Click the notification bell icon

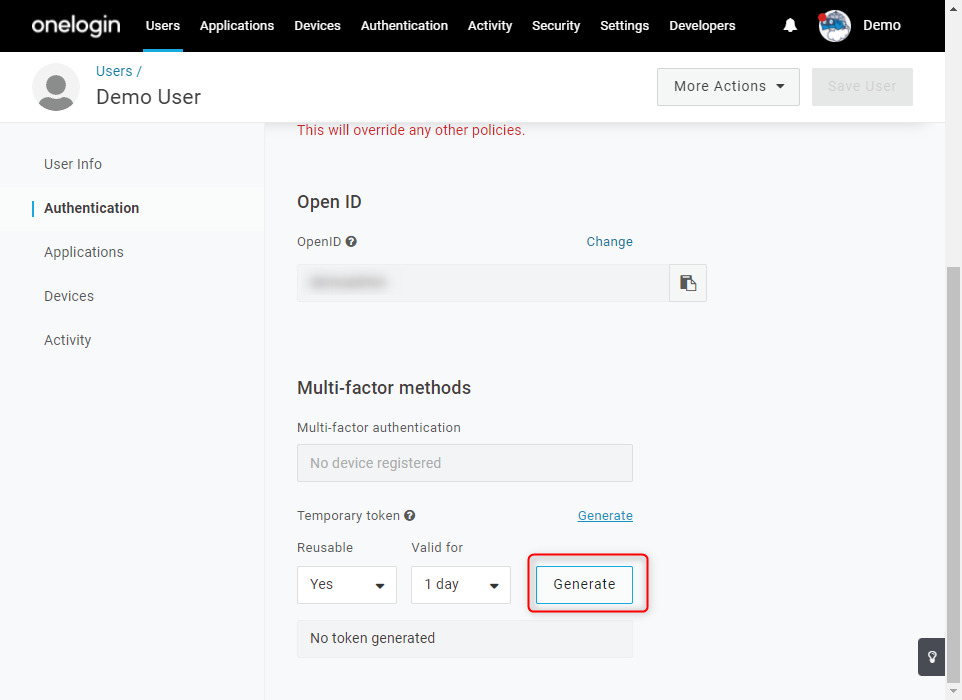click(x=790, y=25)
